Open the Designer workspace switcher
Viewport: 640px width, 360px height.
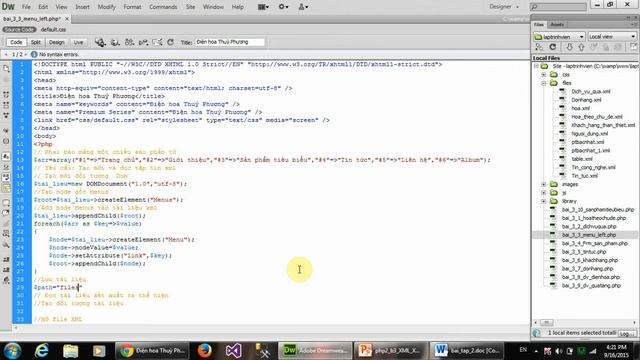coord(504,7)
